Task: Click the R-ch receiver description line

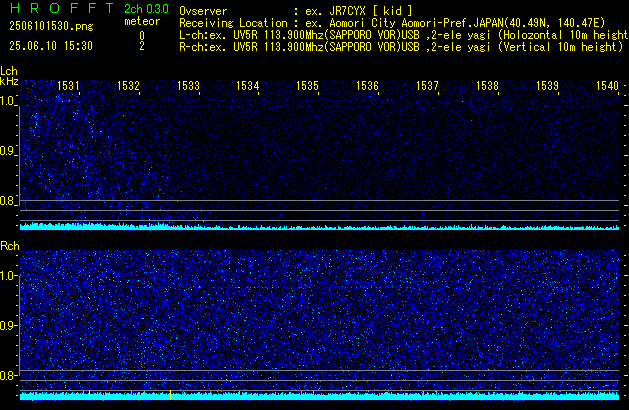Action: tap(401, 47)
